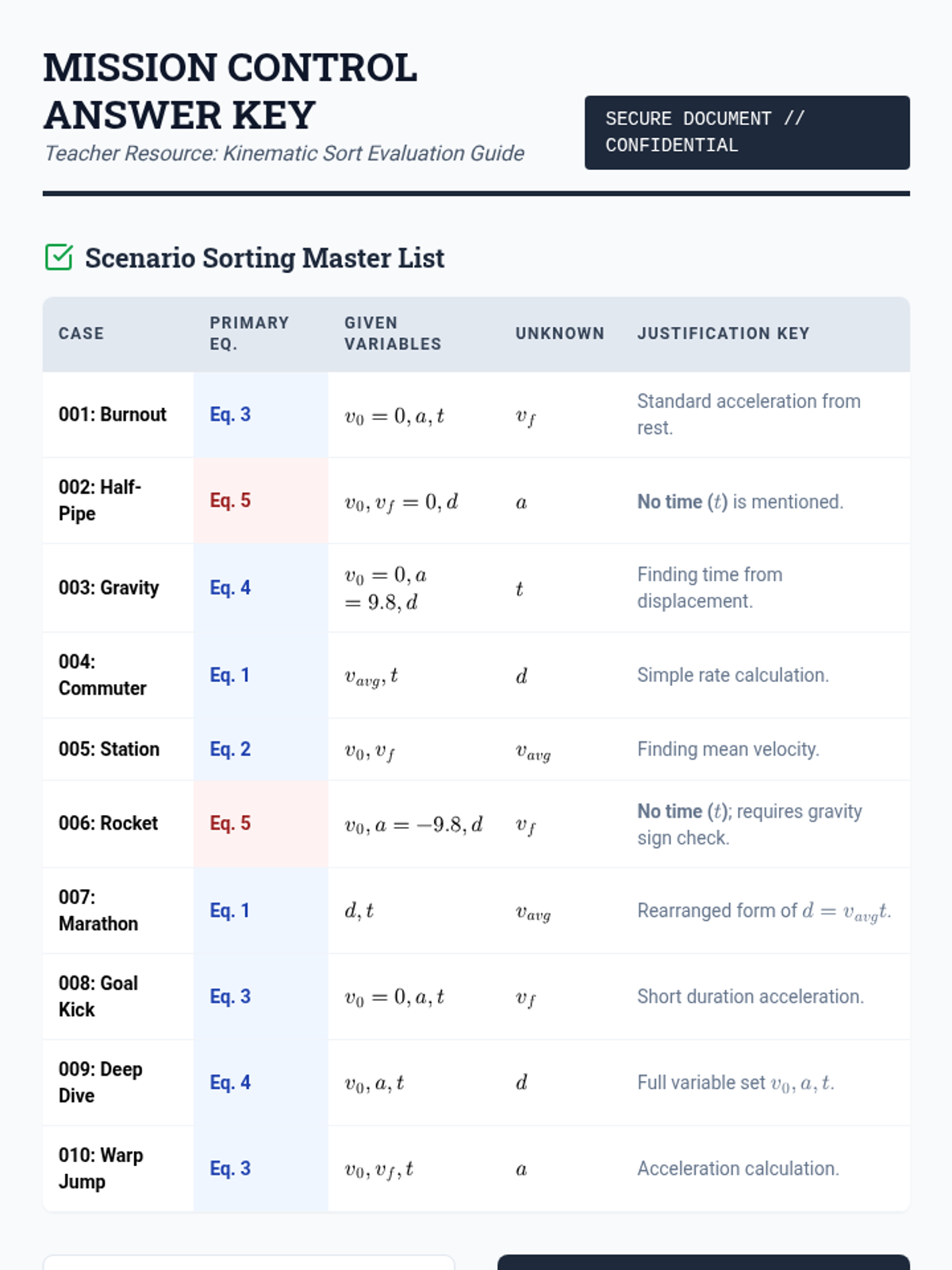The height and width of the screenshot is (1270, 952).
Task: Click the Scenario Sorting Master List heading
Action: pyautogui.click(x=264, y=258)
